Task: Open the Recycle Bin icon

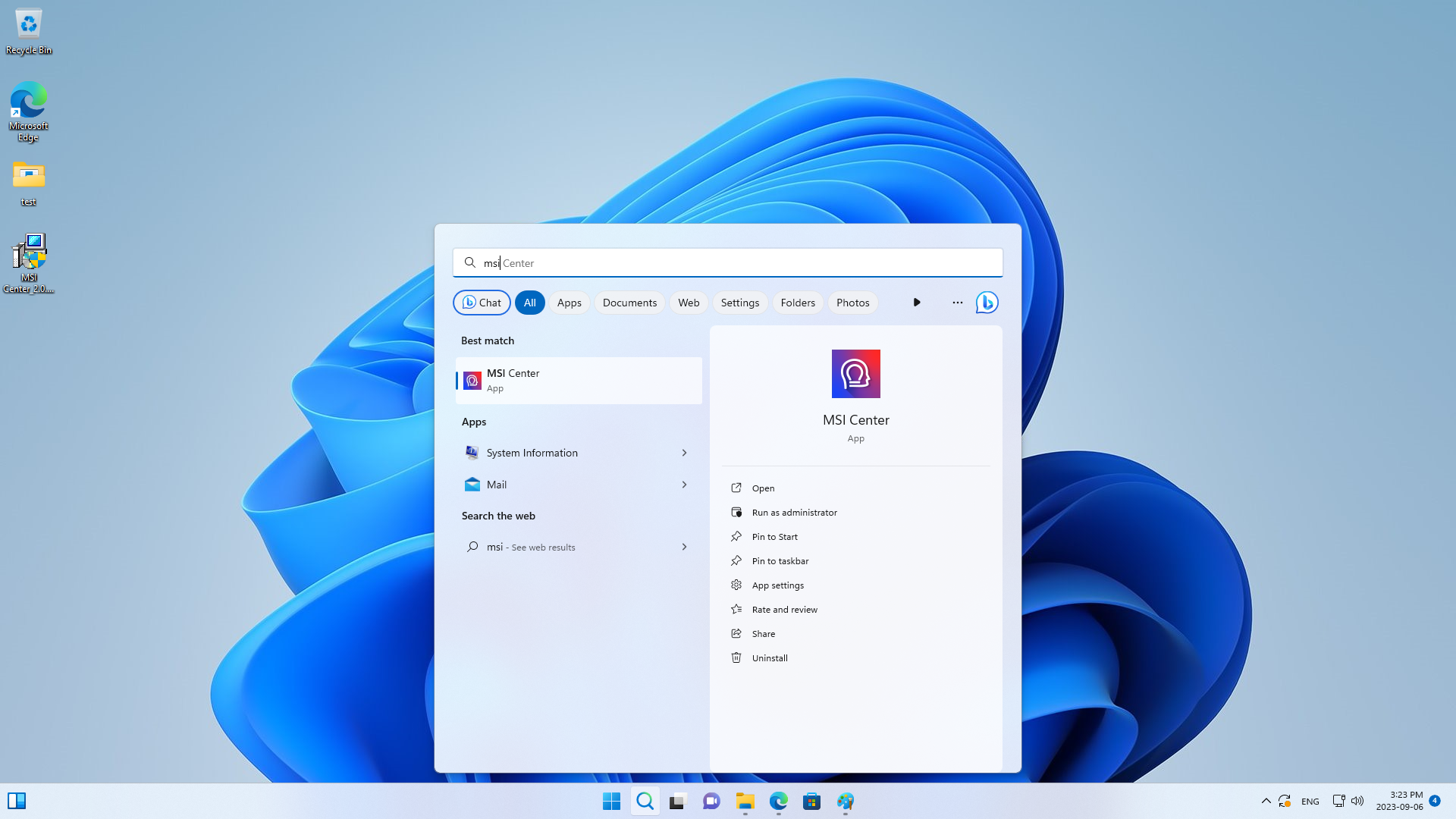Action: (x=29, y=29)
